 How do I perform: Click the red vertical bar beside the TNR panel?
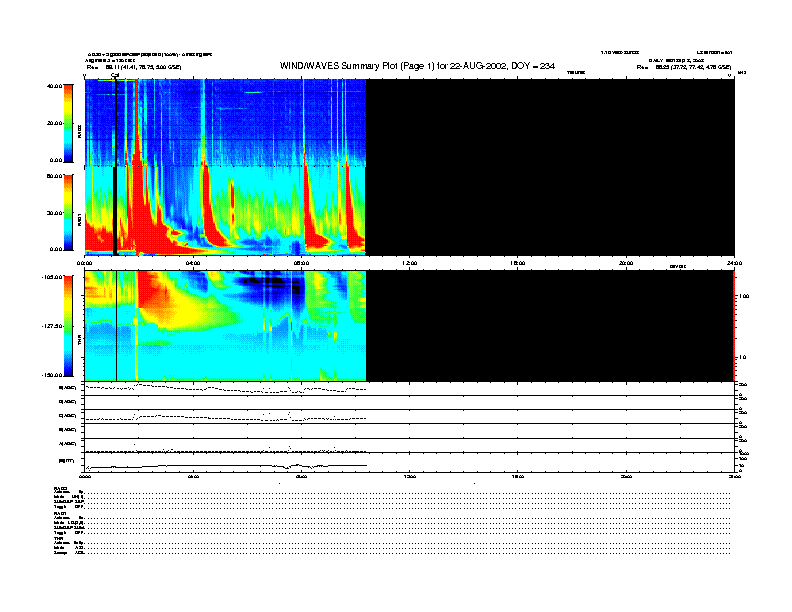click(x=734, y=326)
